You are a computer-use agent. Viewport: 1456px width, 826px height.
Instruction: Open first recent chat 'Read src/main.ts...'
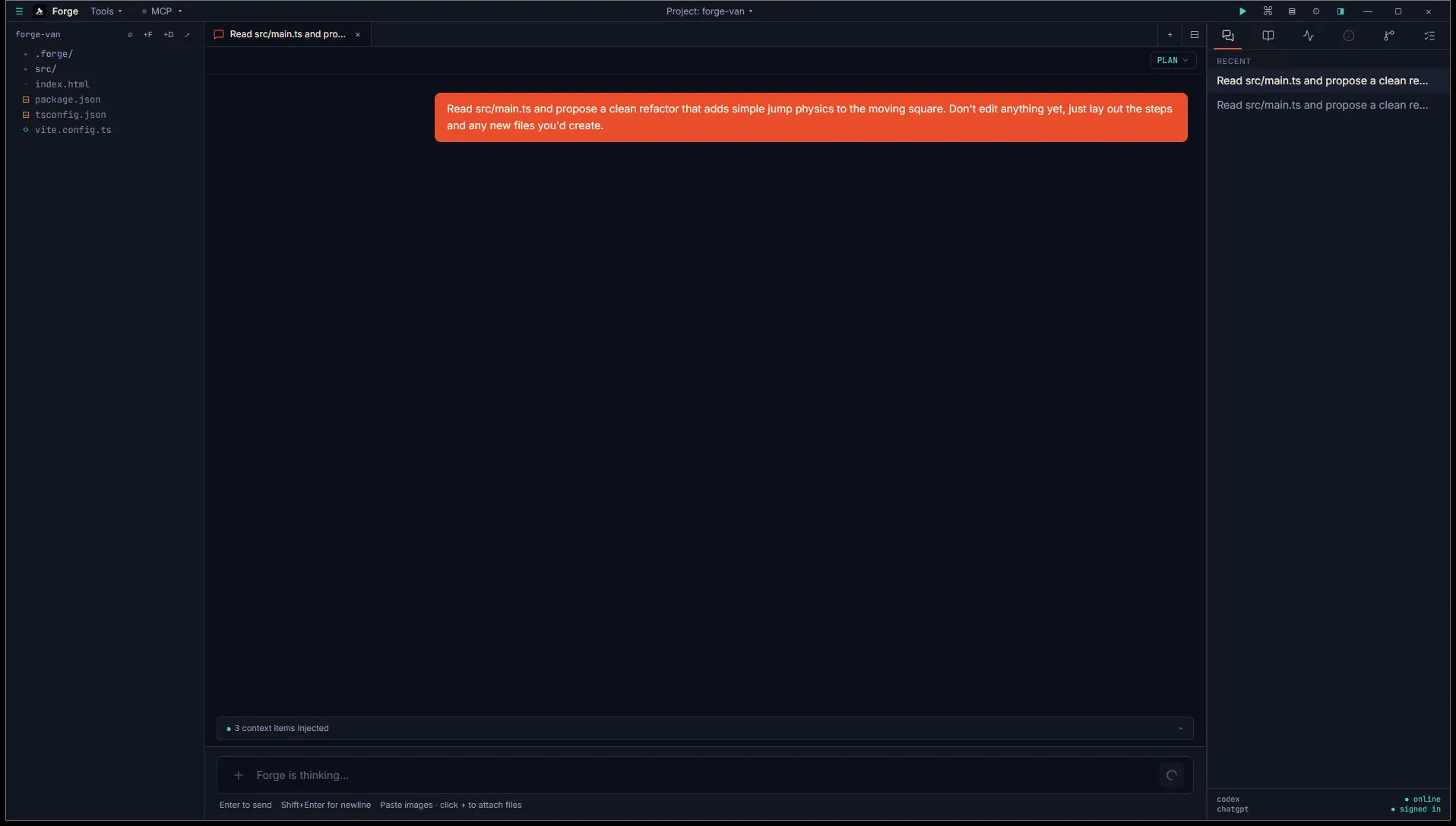[x=1328, y=81]
